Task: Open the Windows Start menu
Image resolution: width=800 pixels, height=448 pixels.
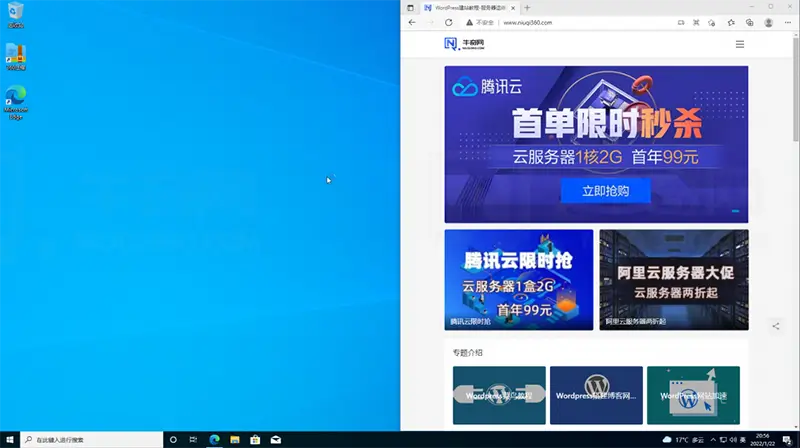Action: pyautogui.click(x=10, y=439)
